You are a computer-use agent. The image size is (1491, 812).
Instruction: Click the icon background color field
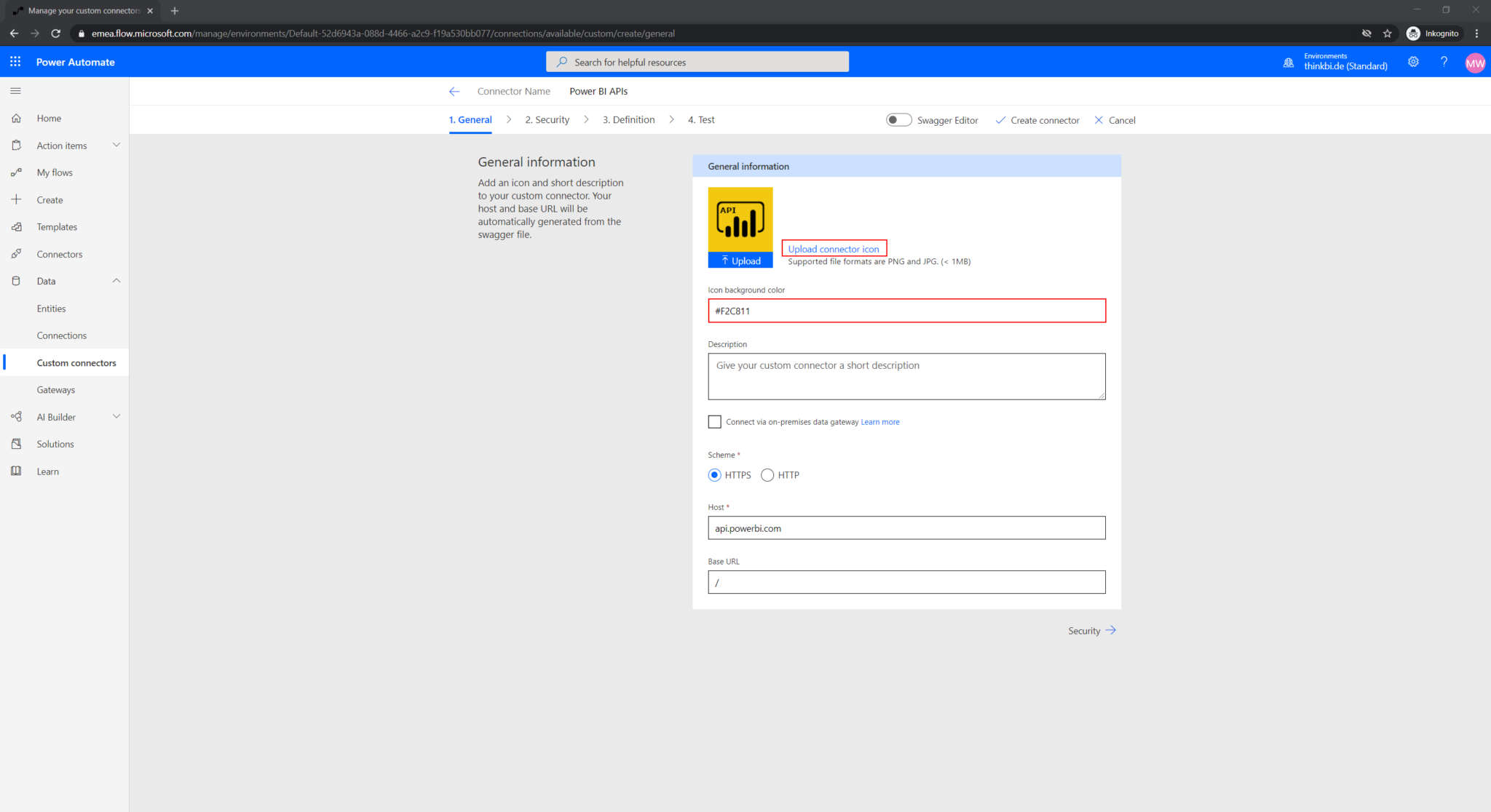point(906,311)
